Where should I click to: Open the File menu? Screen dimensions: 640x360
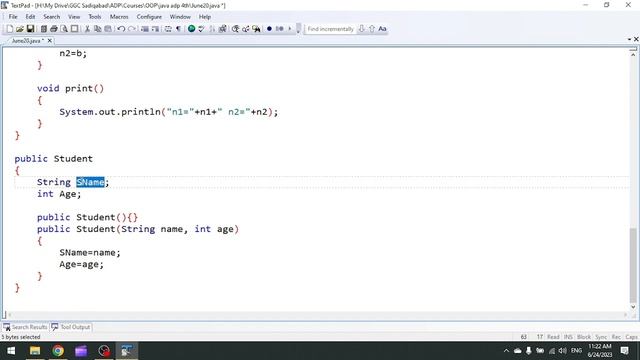13,17
